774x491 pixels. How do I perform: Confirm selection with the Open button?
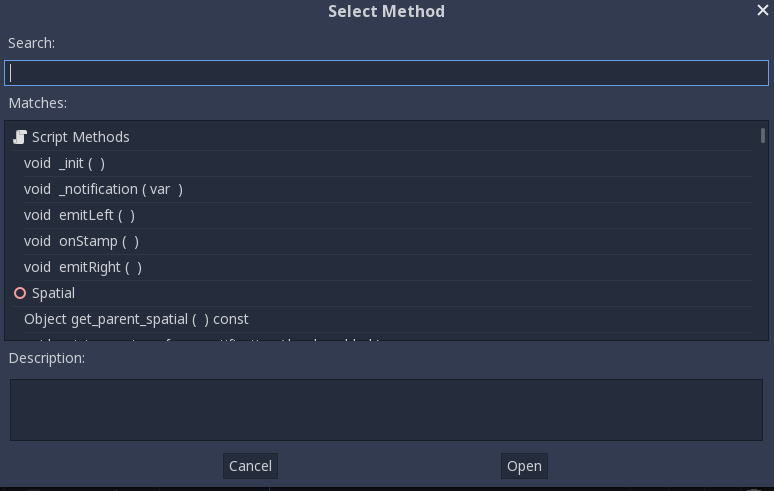524,466
